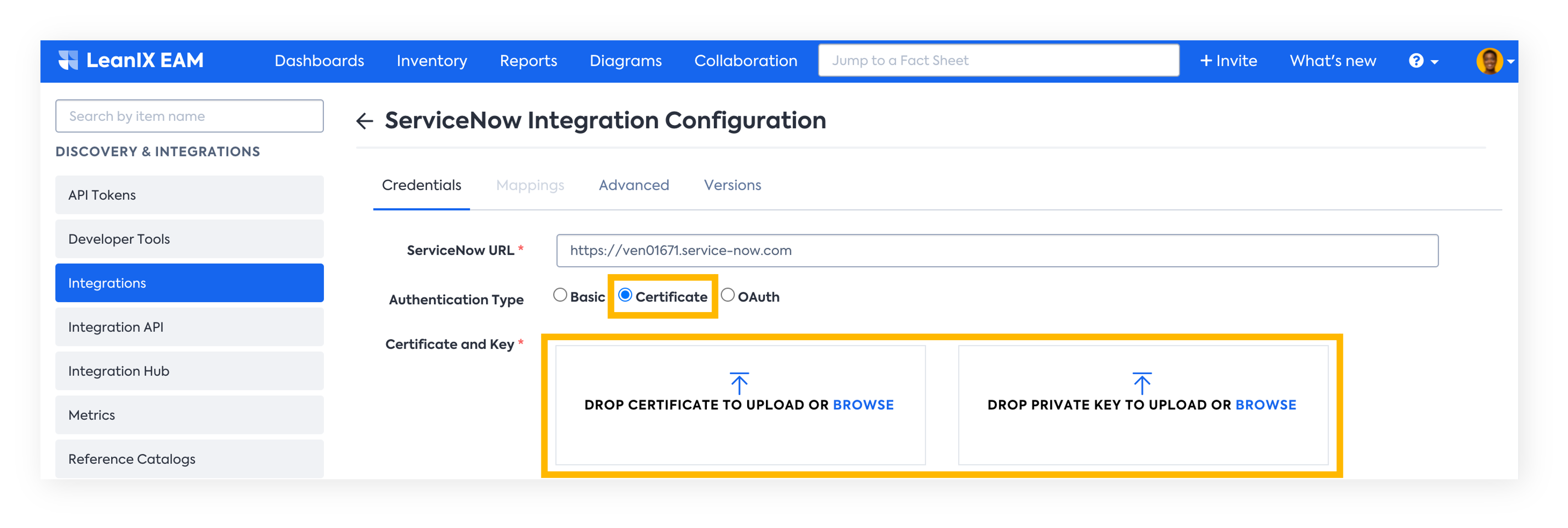Select OAuth authentication type
Image resolution: width=1568 pixels, height=528 pixels.
728,295
